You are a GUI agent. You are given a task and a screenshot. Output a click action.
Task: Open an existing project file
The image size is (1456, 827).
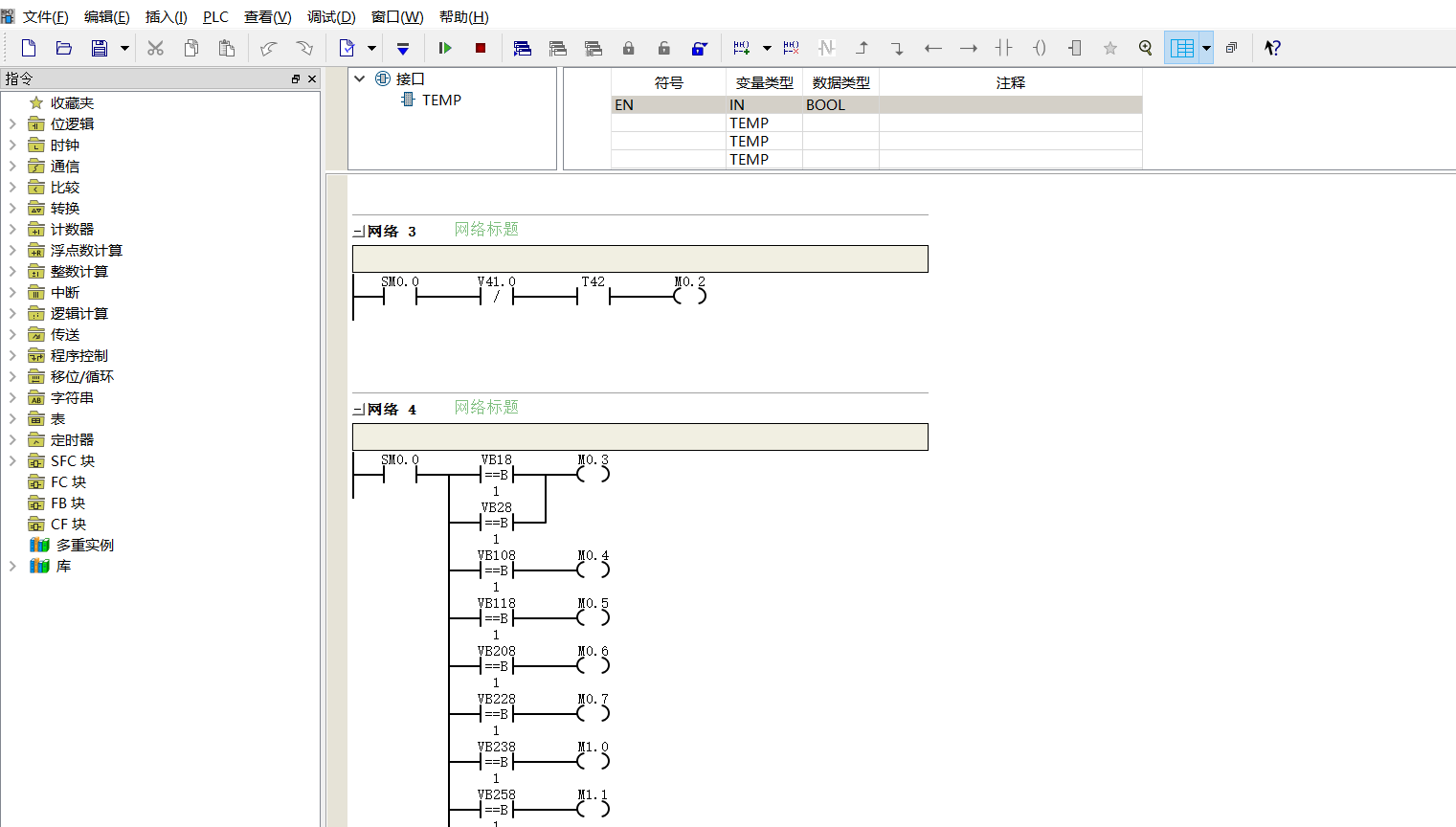click(64, 48)
